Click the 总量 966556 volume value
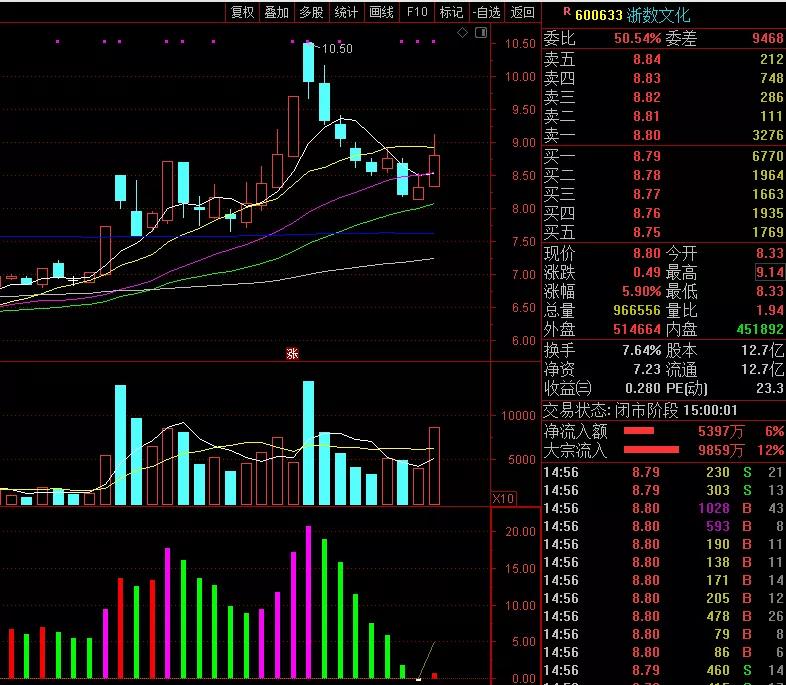This screenshot has height=685, width=786. (637, 310)
